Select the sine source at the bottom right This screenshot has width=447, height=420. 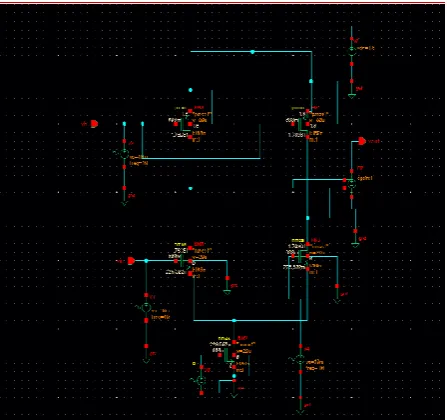300,359
